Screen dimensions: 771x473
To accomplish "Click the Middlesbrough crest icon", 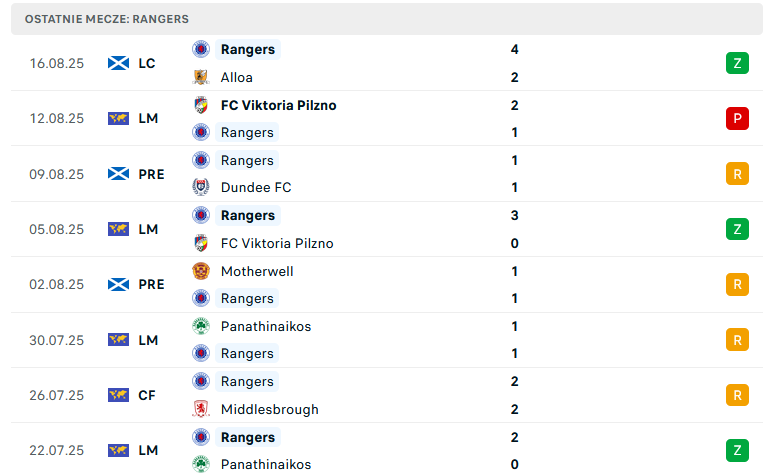I will 201,409.
